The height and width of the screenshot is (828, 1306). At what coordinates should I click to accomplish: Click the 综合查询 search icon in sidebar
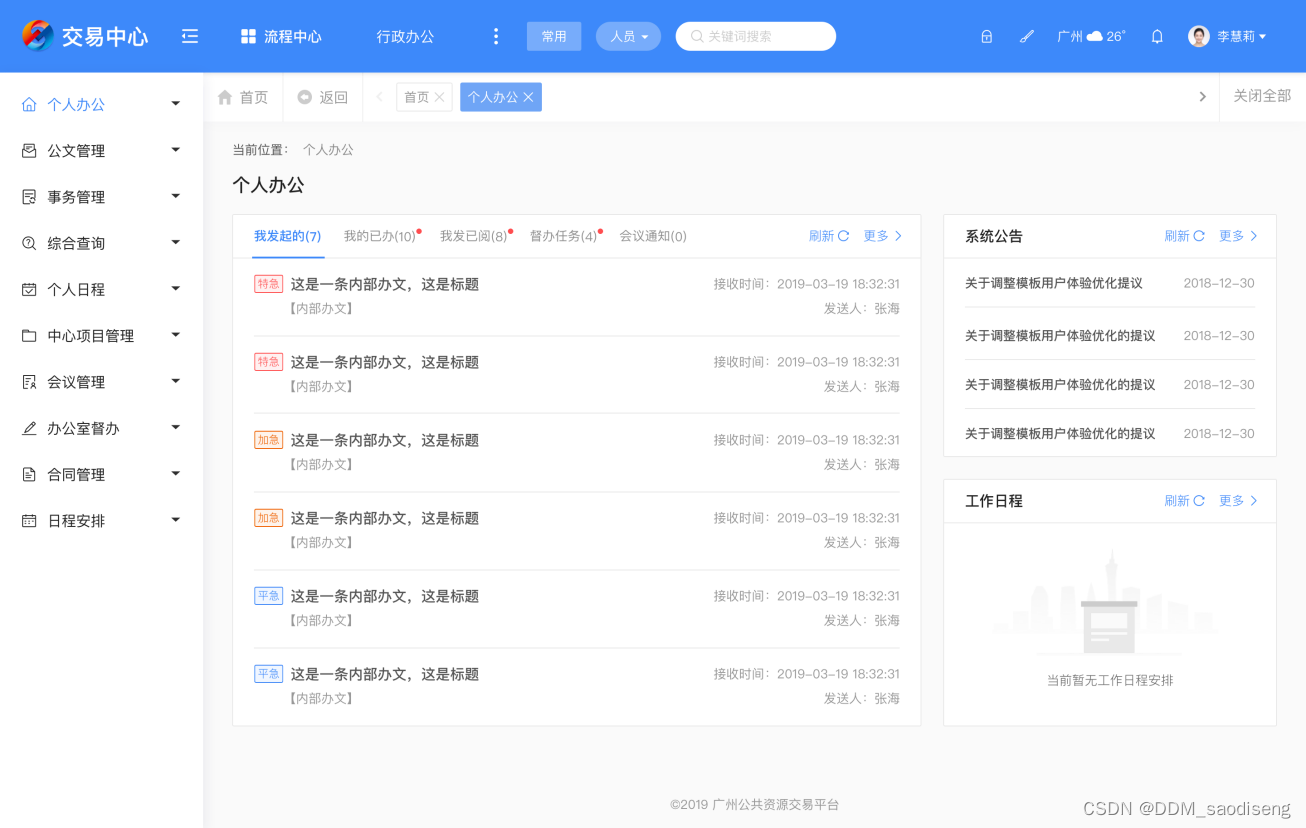29,243
